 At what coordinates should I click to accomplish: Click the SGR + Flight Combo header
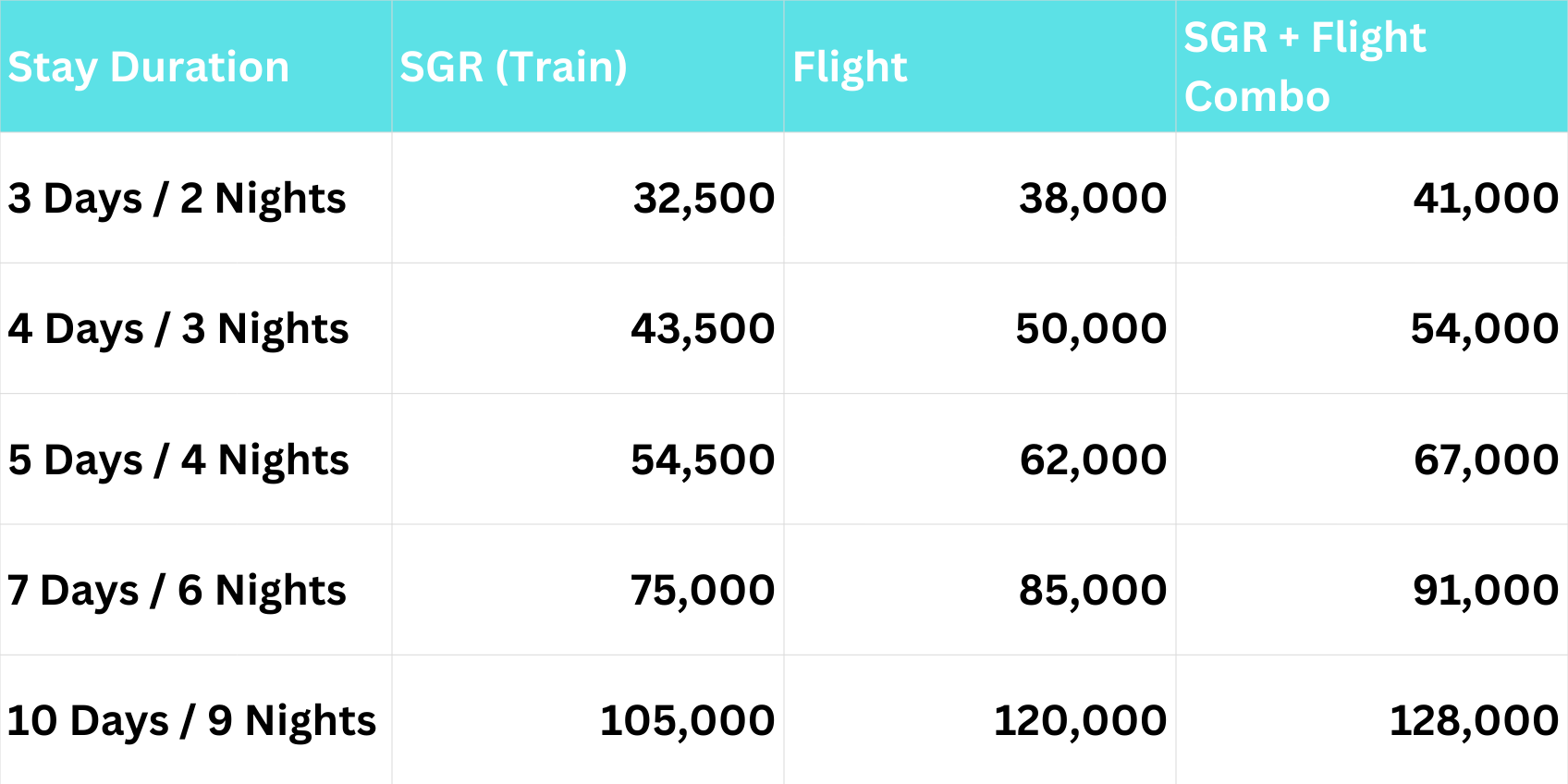click(1305, 67)
